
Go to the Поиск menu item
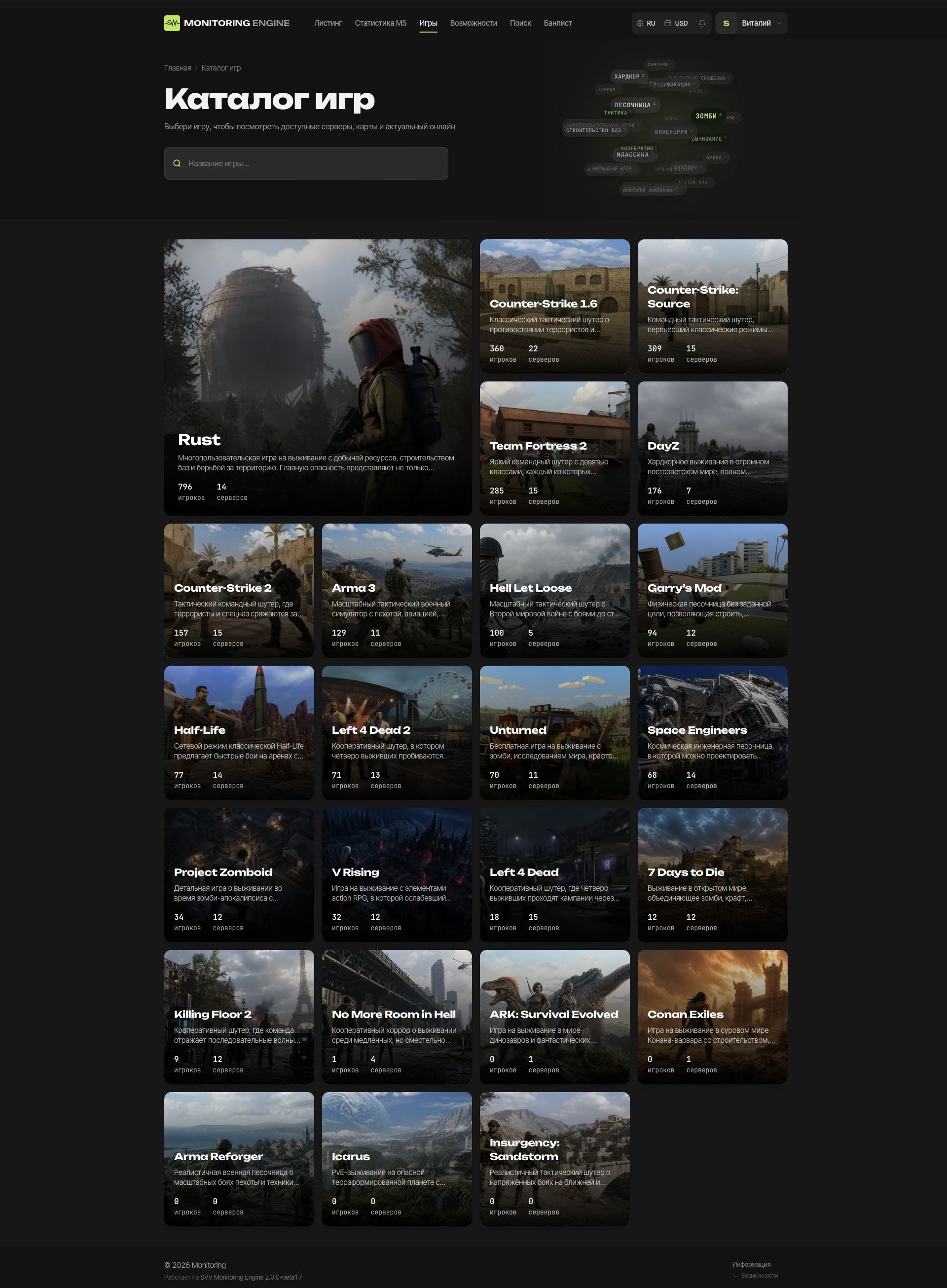point(520,23)
